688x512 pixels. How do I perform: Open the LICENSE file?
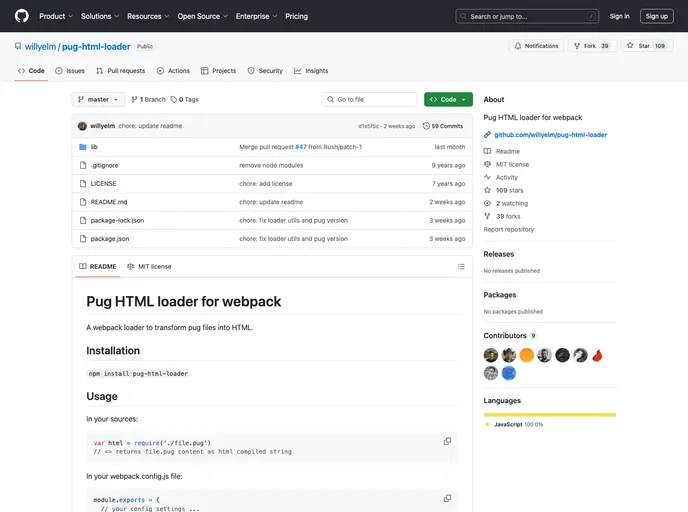tap(104, 184)
